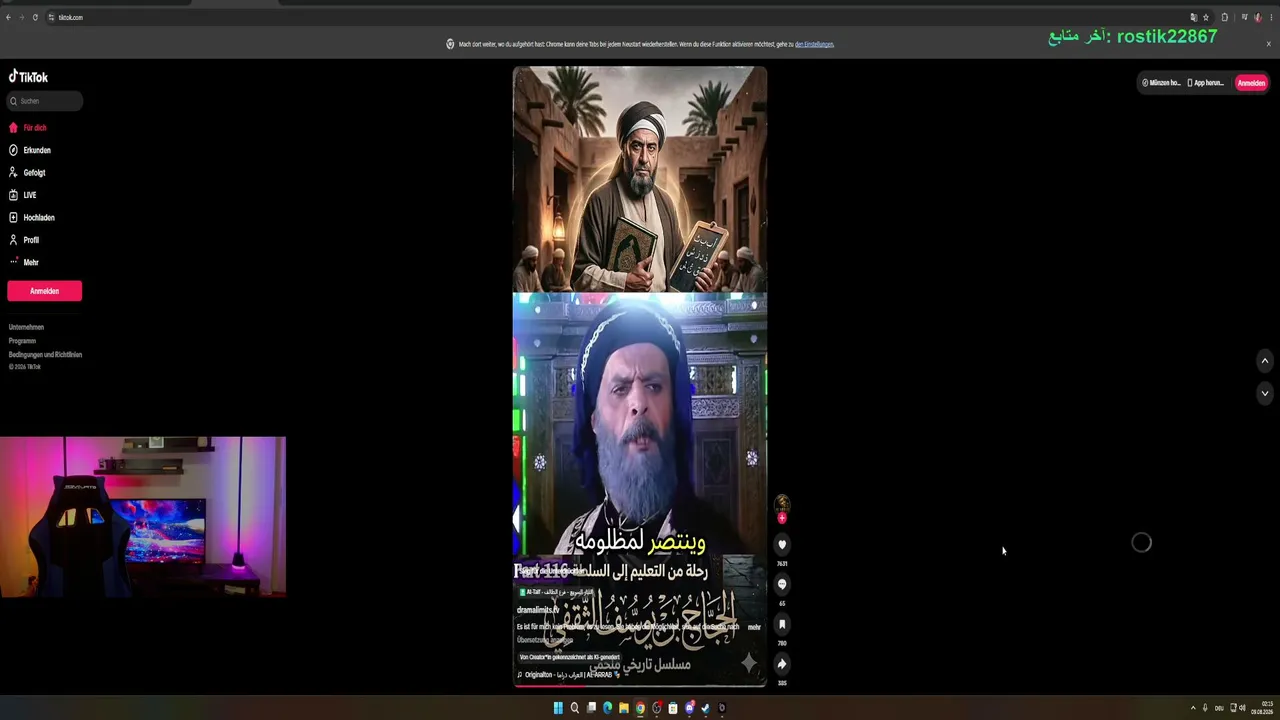Open File Explorer from the taskbar
The image size is (1280, 720).
pyautogui.click(x=624, y=708)
